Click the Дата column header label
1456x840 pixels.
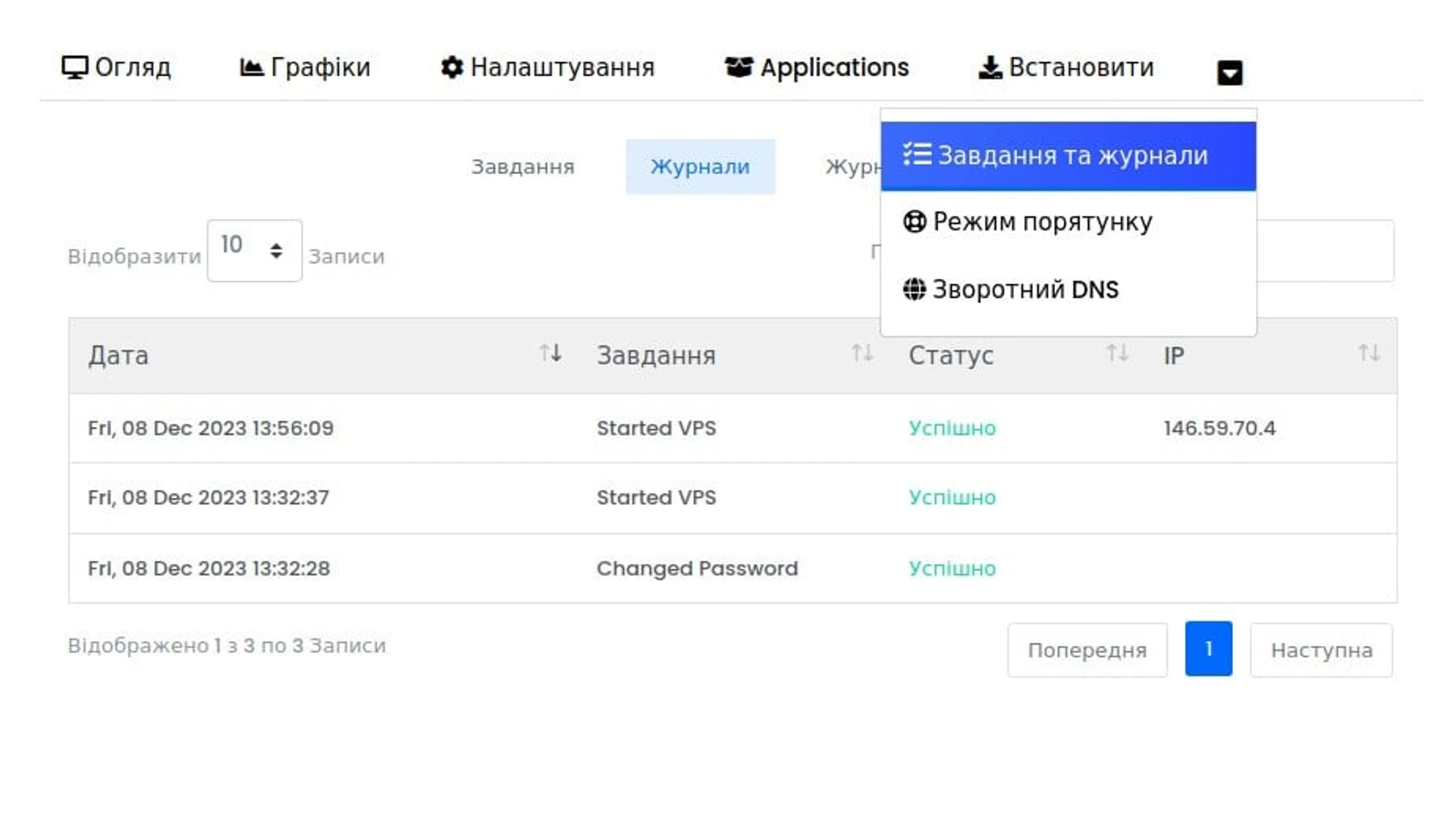click(x=118, y=356)
